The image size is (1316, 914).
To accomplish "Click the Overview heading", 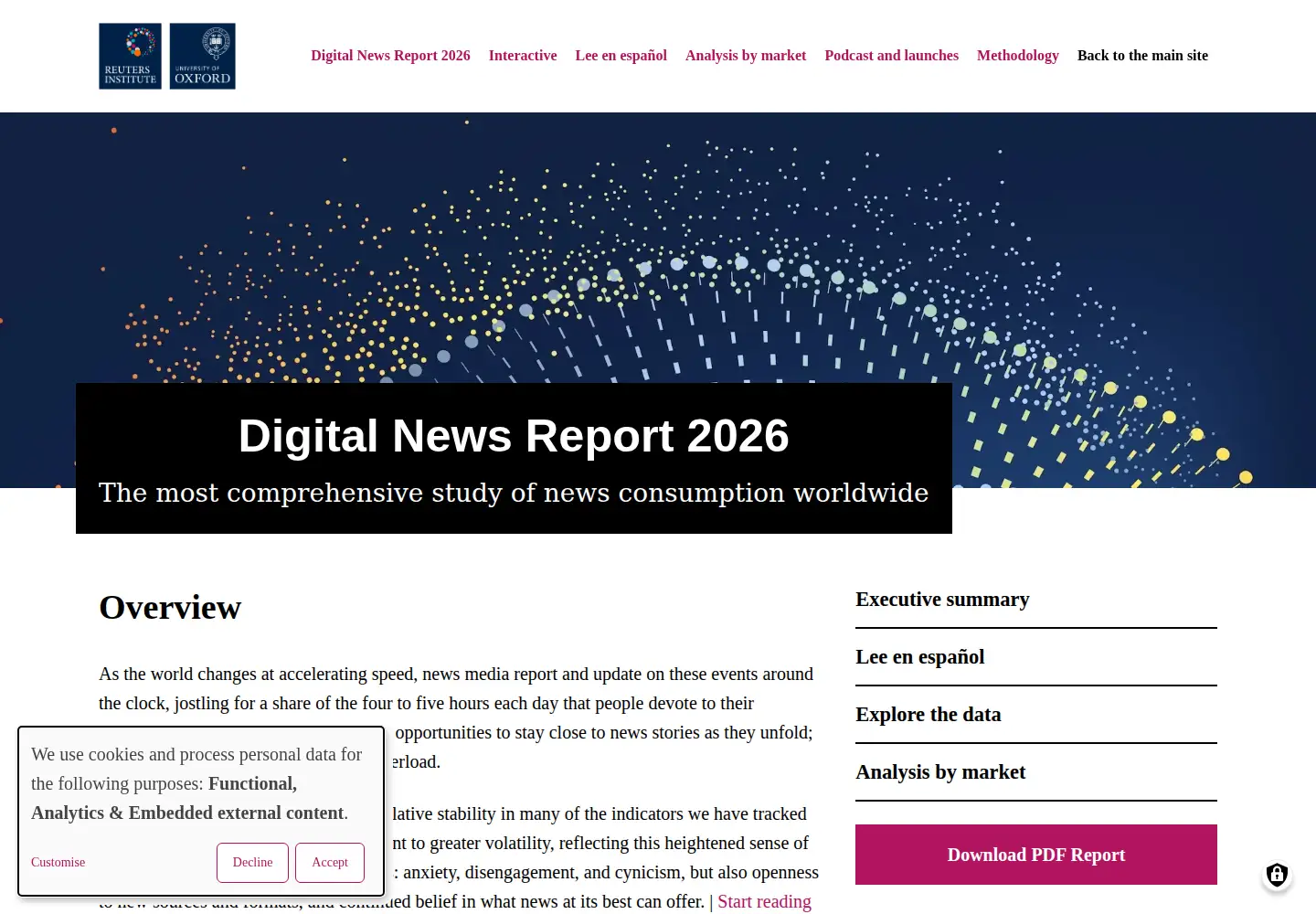I will click(170, 608).
